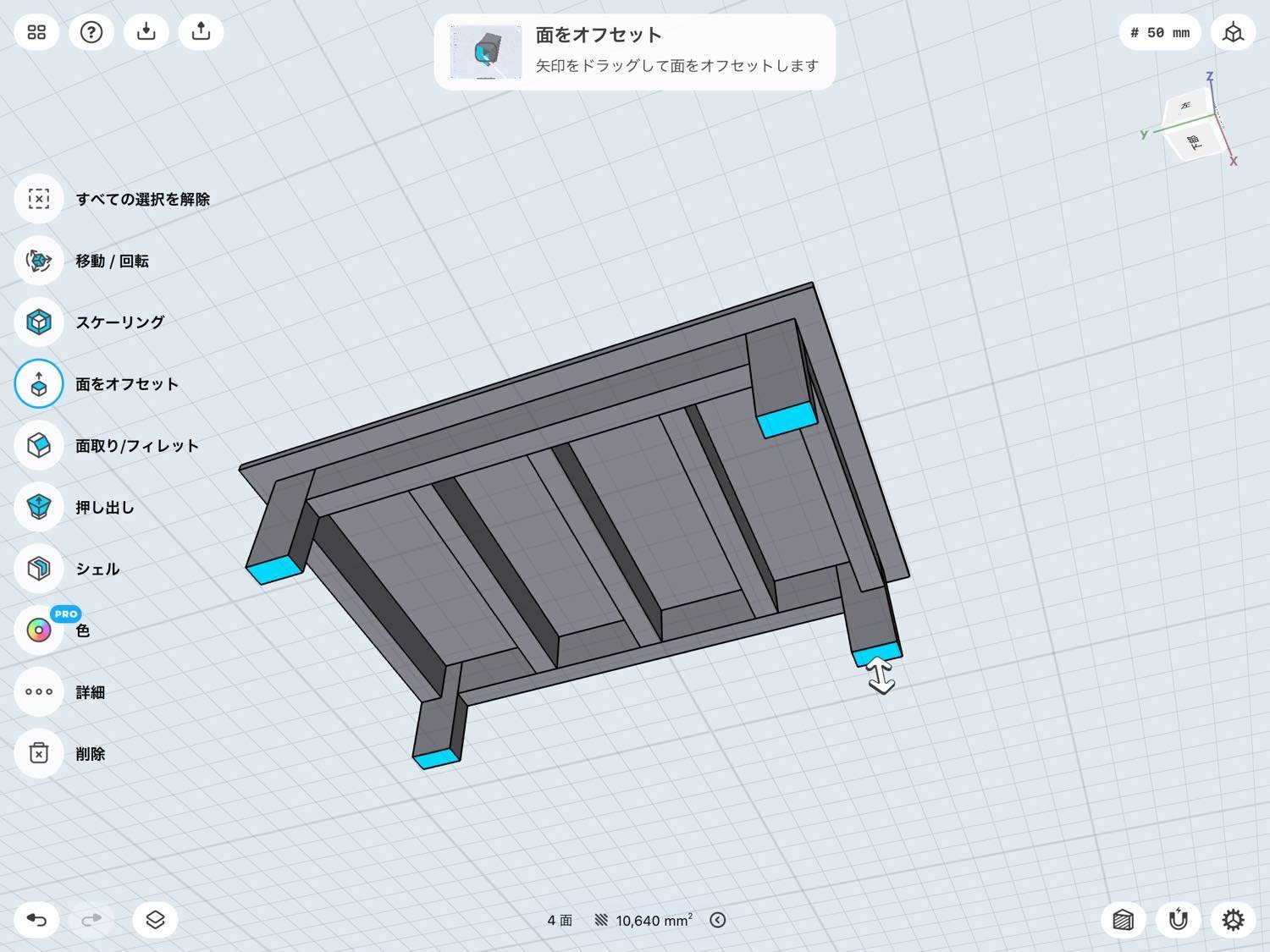1270x952 pixels.
Task: Toggle the orthographic view cube icon
Action: (1233, 33)
